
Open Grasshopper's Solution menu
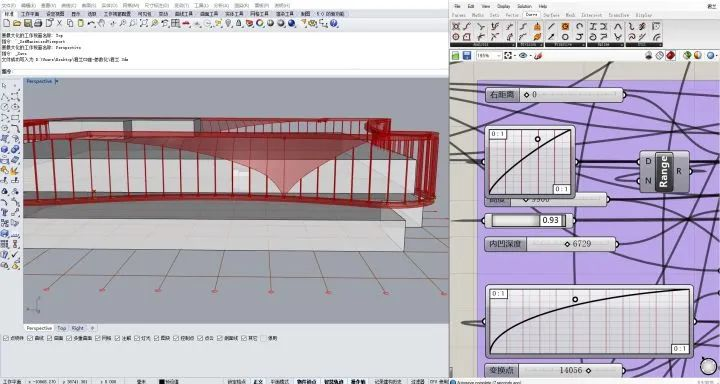[x=524, y=6]
